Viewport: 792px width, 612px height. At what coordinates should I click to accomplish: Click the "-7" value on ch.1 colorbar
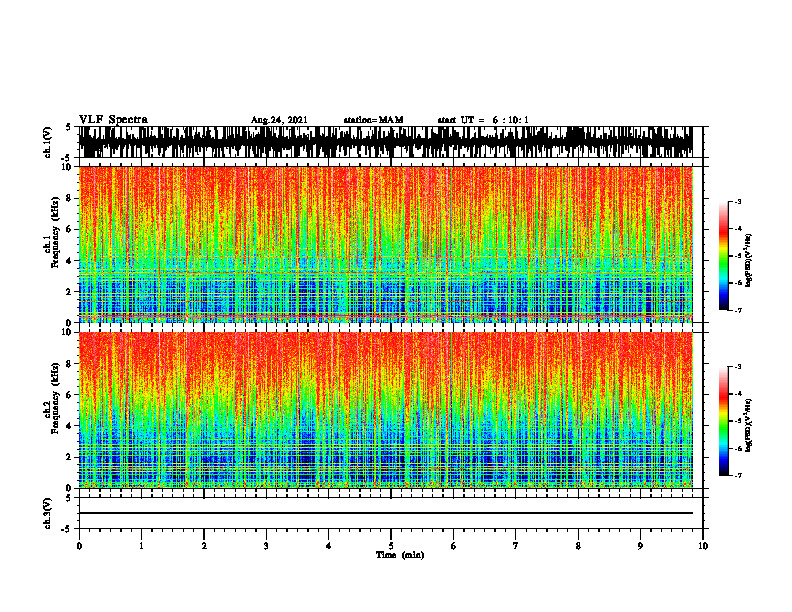pyautogui.click(x=738, y=310)
